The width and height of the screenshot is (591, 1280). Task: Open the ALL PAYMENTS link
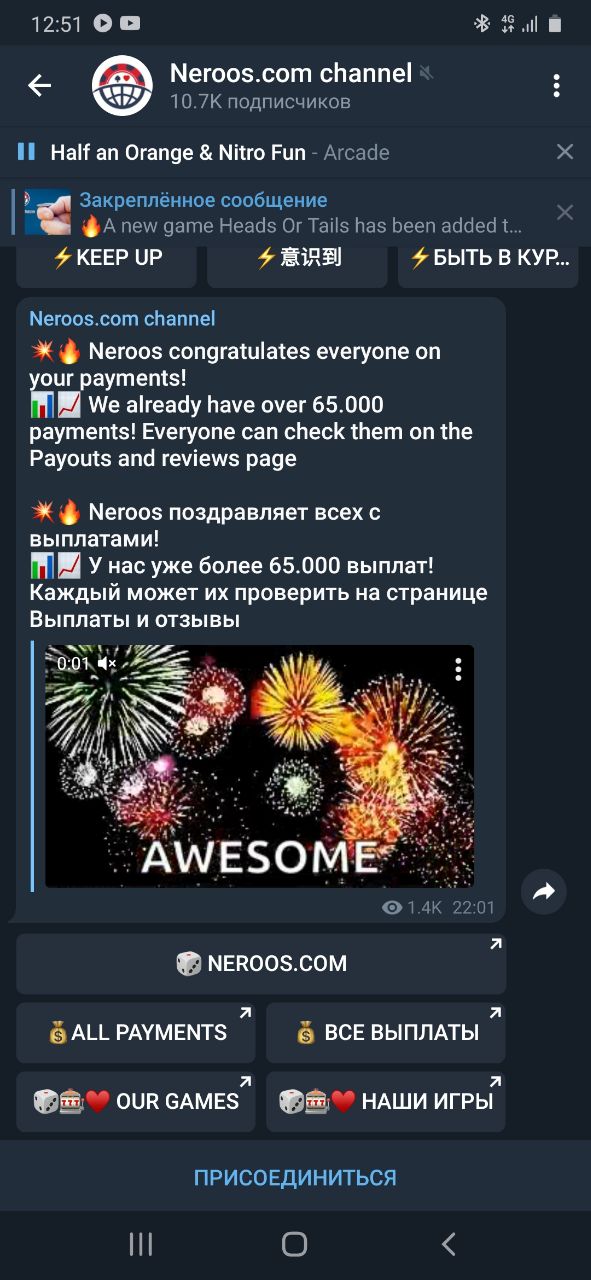coord(136,1033)
